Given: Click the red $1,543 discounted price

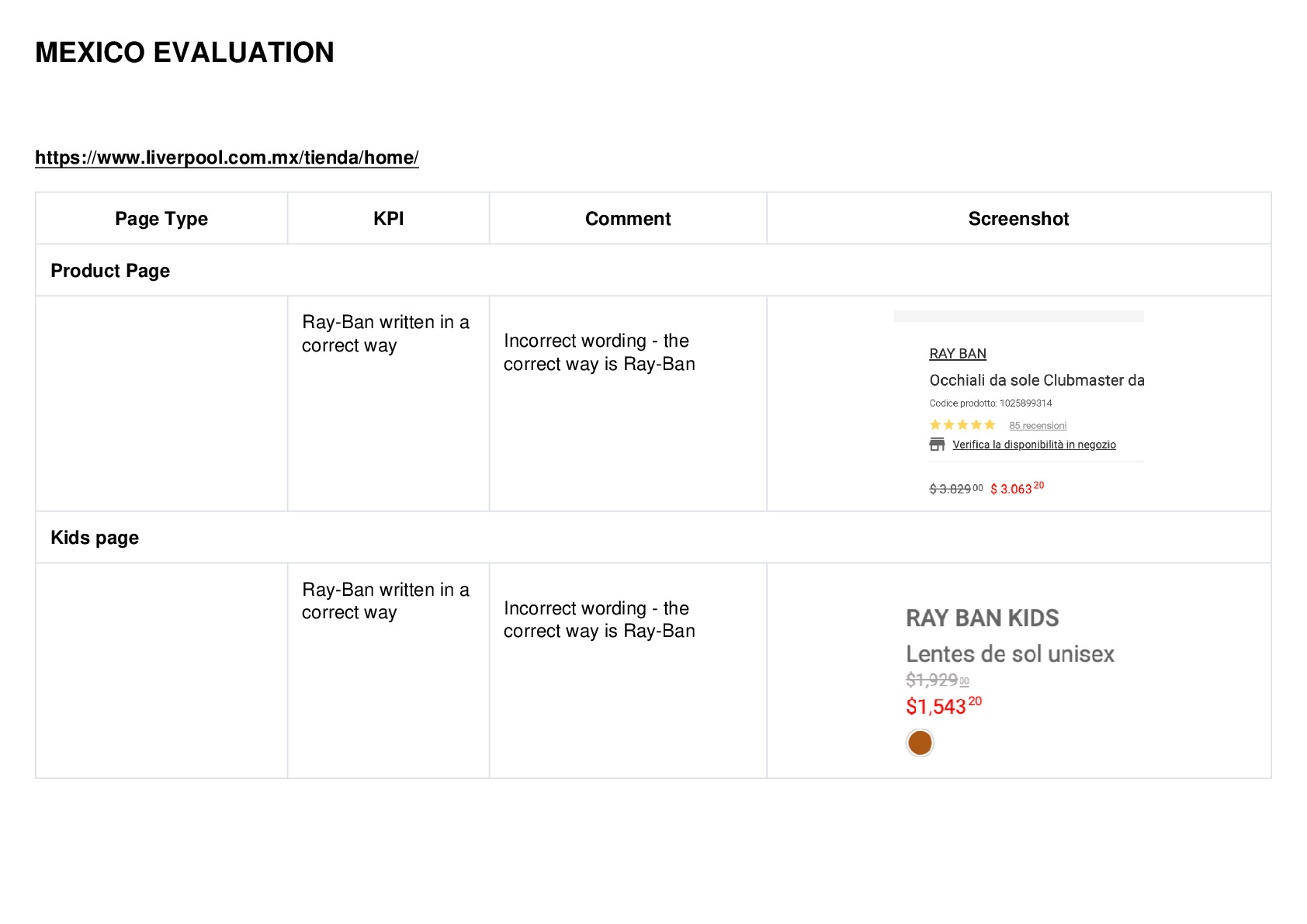Looking at the screenshot, I should click(944, 705).
